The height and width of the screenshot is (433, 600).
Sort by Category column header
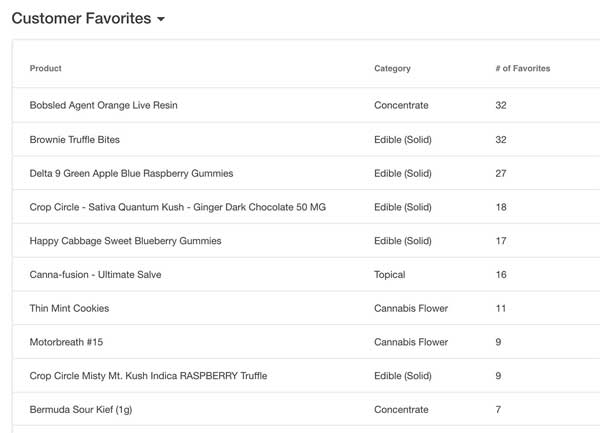(x=392, y=68)
